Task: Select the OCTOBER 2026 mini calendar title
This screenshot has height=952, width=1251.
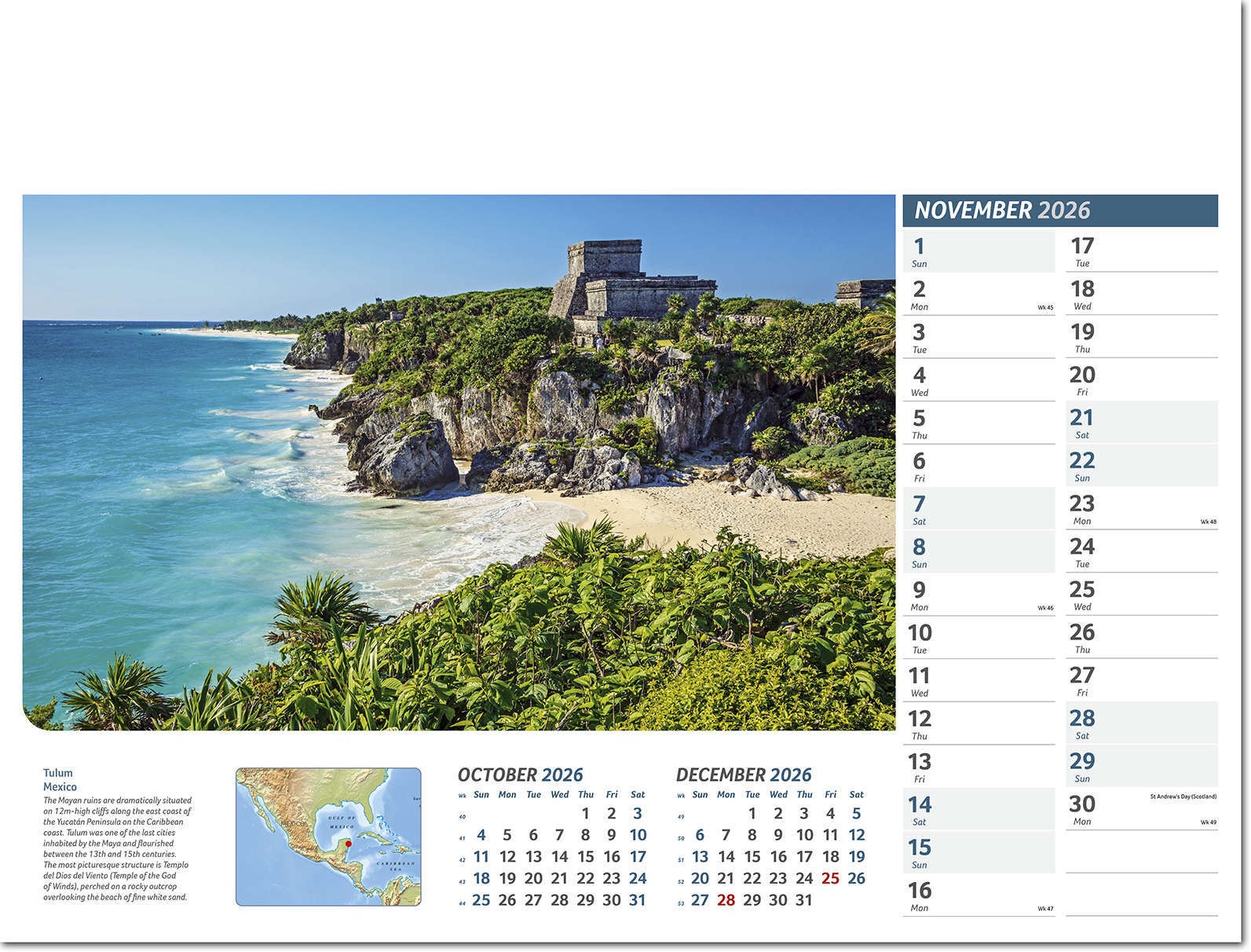Action: tap(520, 775)
